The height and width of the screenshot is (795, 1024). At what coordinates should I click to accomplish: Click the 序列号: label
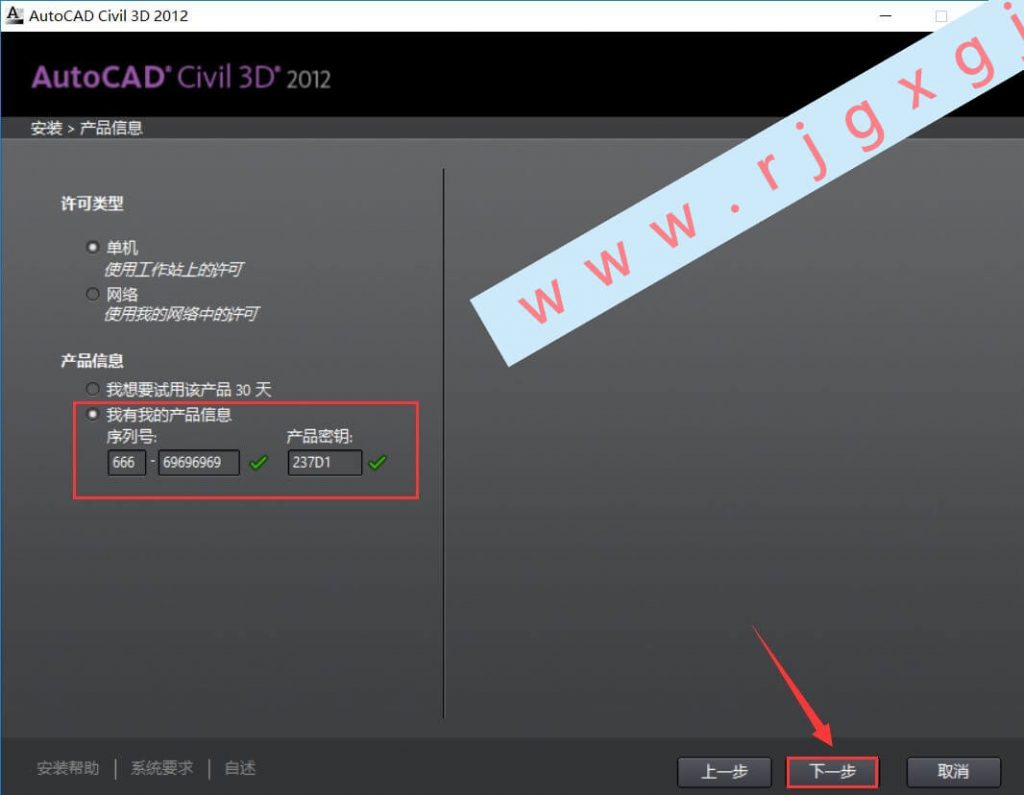click(x=131, y=436)
